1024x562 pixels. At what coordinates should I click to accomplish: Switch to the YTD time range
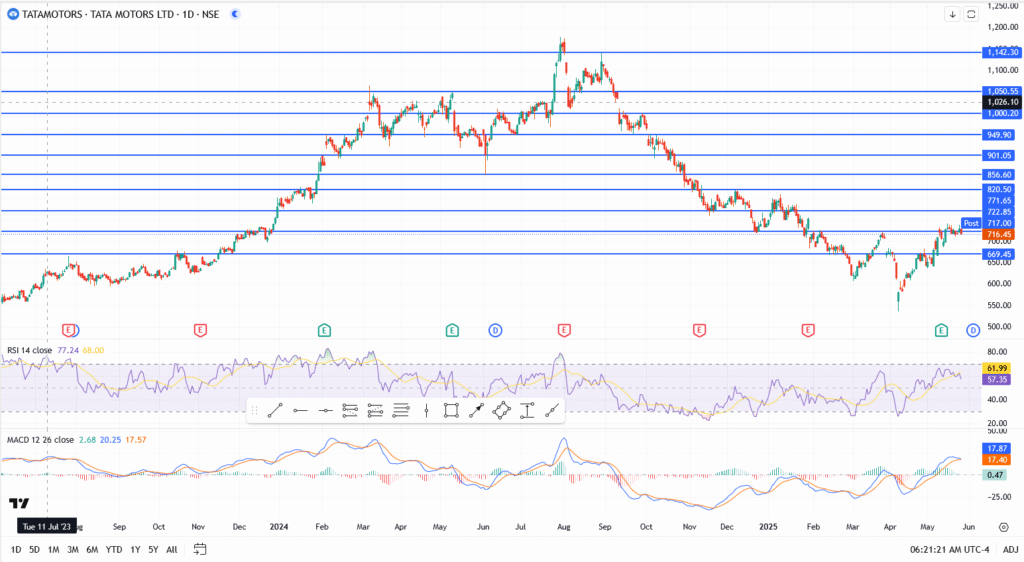pos(114,550)
